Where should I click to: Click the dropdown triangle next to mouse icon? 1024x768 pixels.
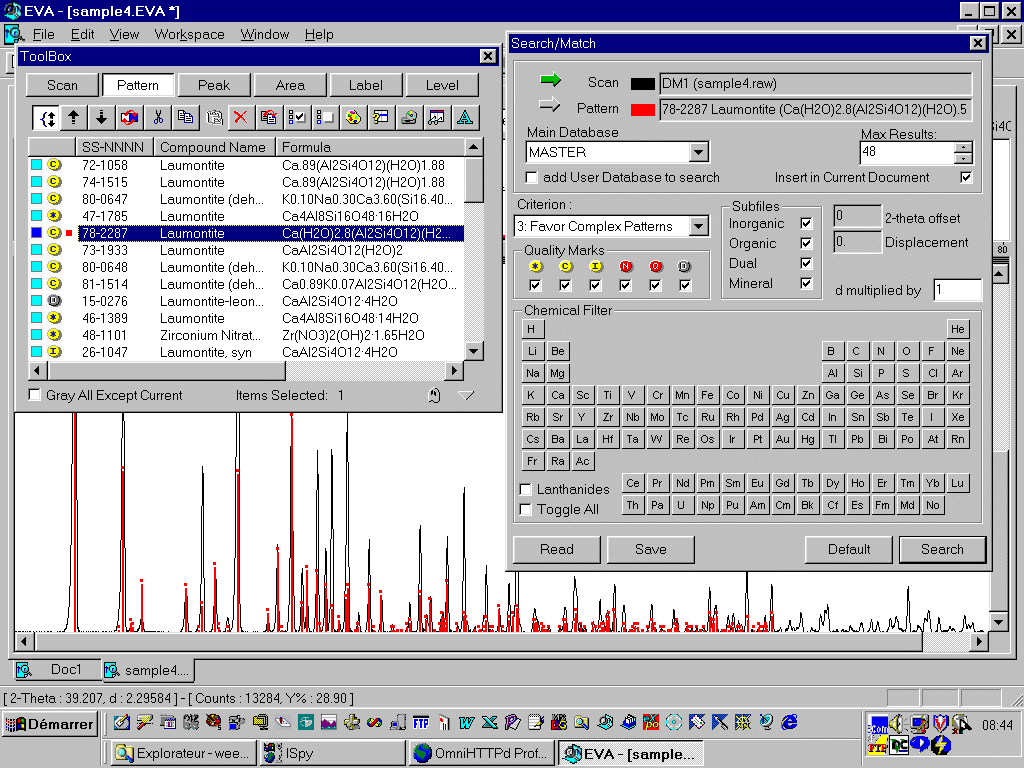[466, 395]
